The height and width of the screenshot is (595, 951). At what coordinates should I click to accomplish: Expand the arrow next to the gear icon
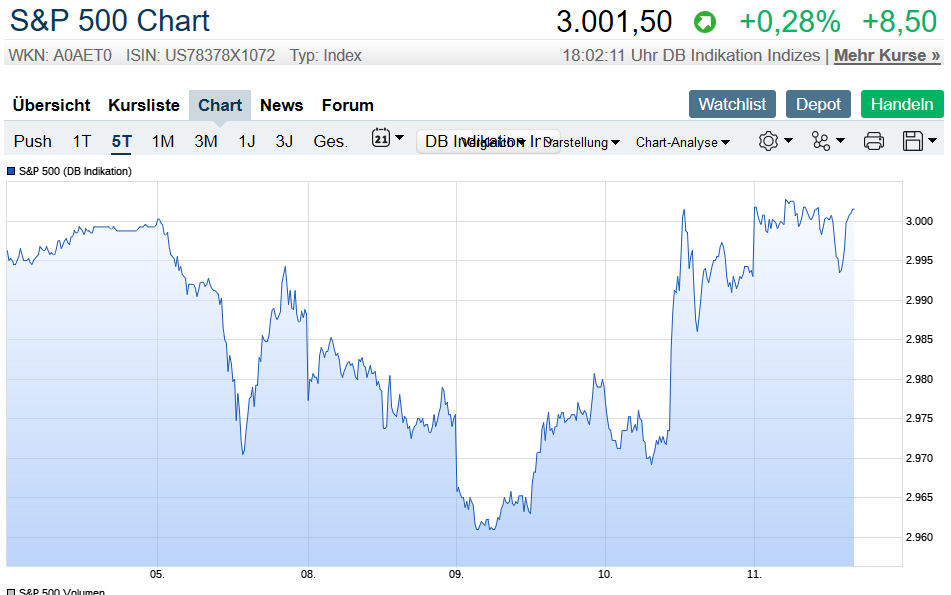click(x=788, y=141)
